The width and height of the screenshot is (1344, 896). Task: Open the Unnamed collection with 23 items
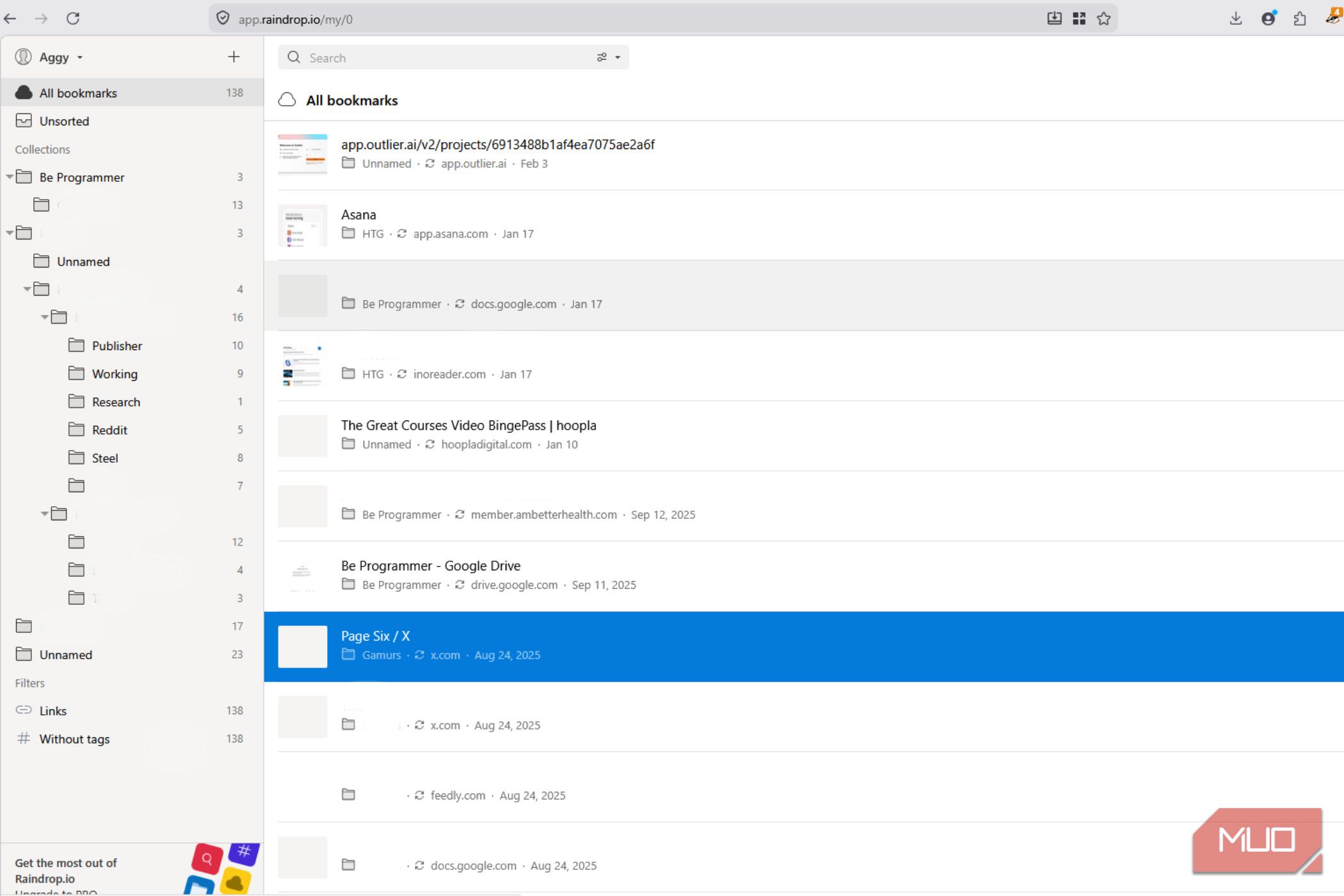[x=132, y=655]
